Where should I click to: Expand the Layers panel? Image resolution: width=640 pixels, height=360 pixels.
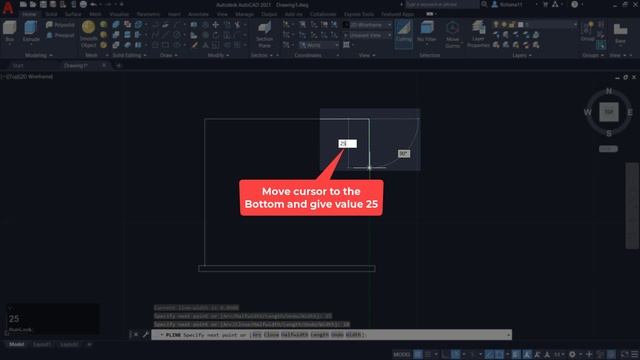pos(522,55)
